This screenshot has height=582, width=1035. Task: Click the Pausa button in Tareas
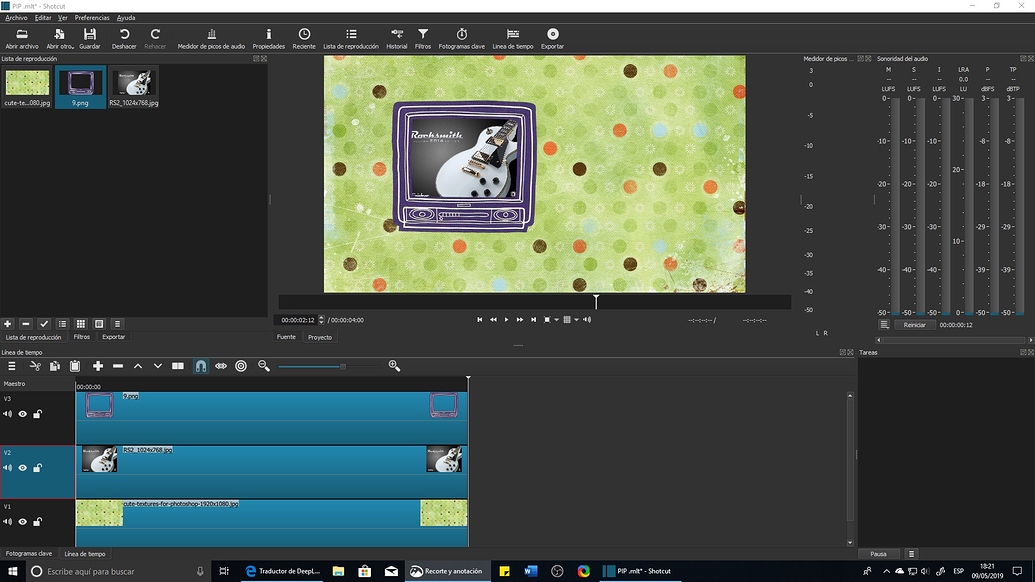tap(879, 554)
